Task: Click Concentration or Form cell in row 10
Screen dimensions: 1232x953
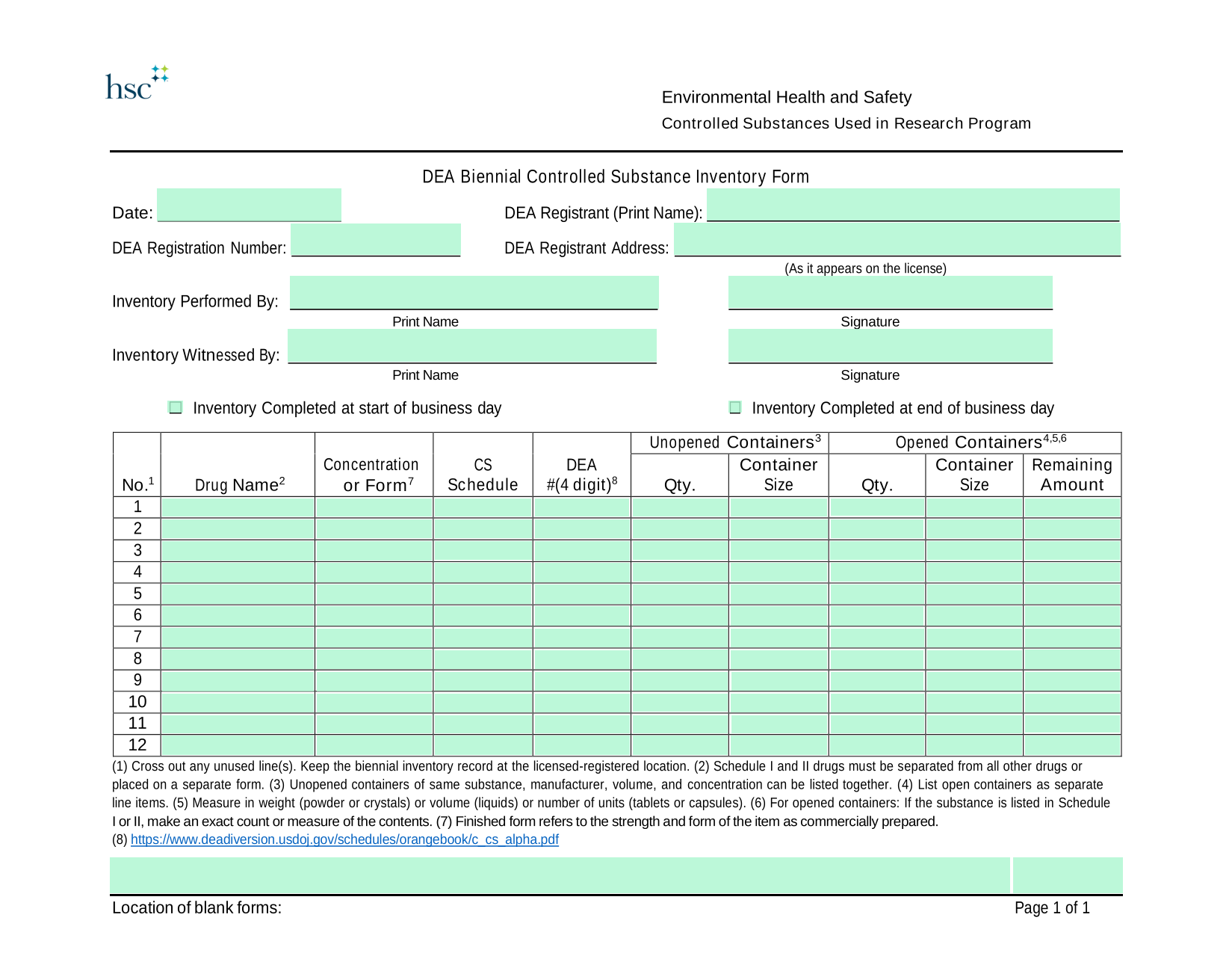Action: tap(374, 703)
